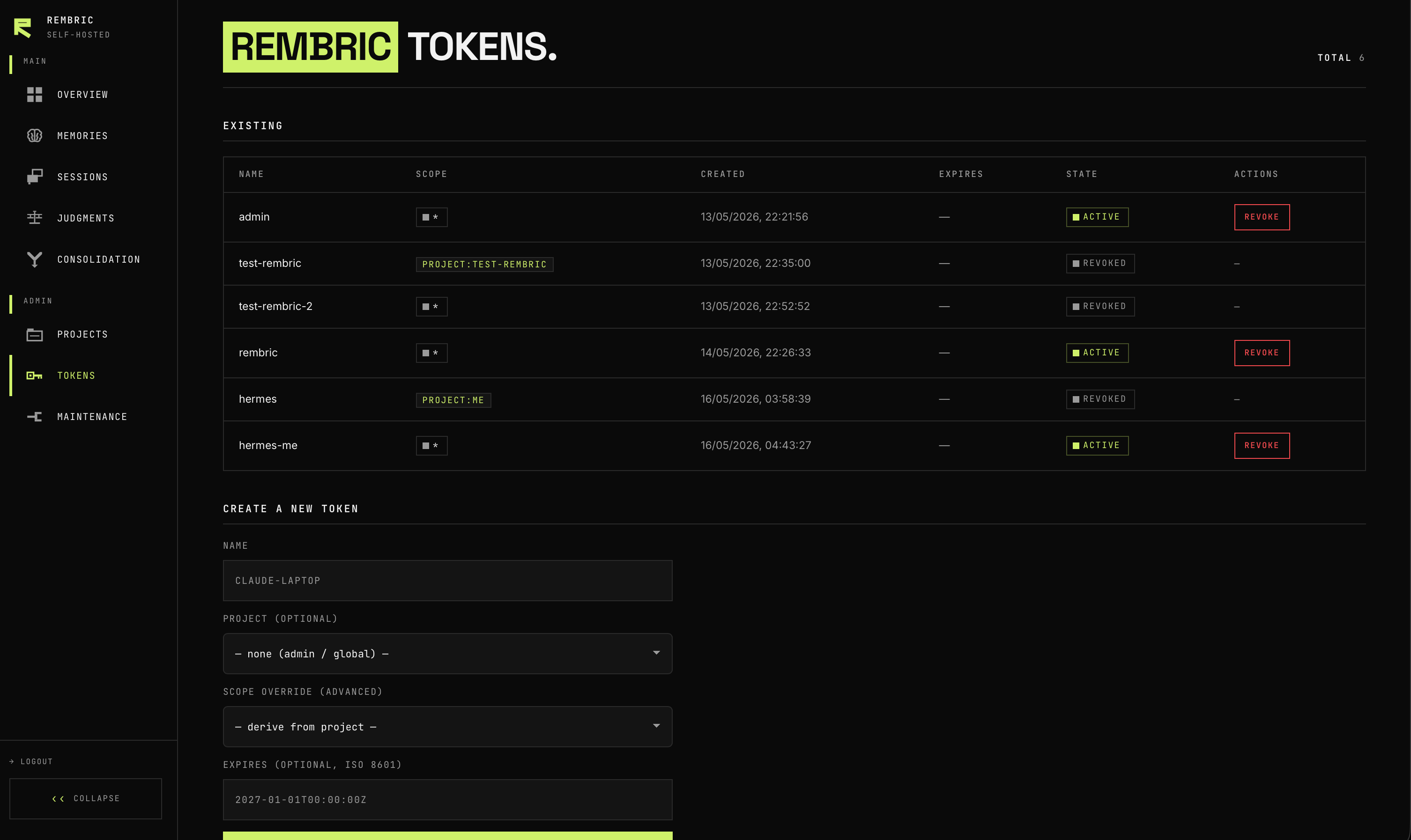Click the ACTIVE badge for admin
This screenshot has height=840, width=1411.
click(x=1097, y=217)
